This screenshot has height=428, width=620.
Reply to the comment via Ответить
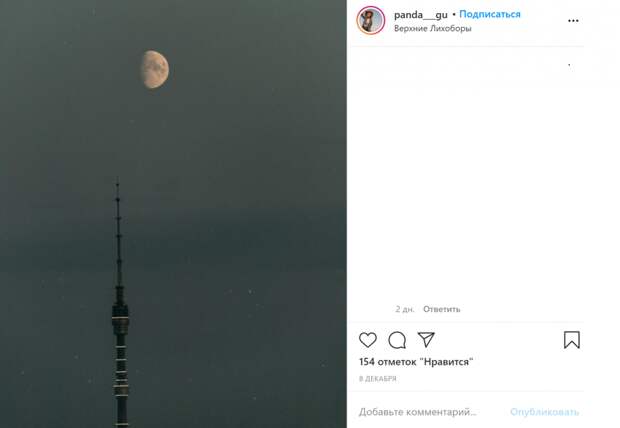[441, 309]
